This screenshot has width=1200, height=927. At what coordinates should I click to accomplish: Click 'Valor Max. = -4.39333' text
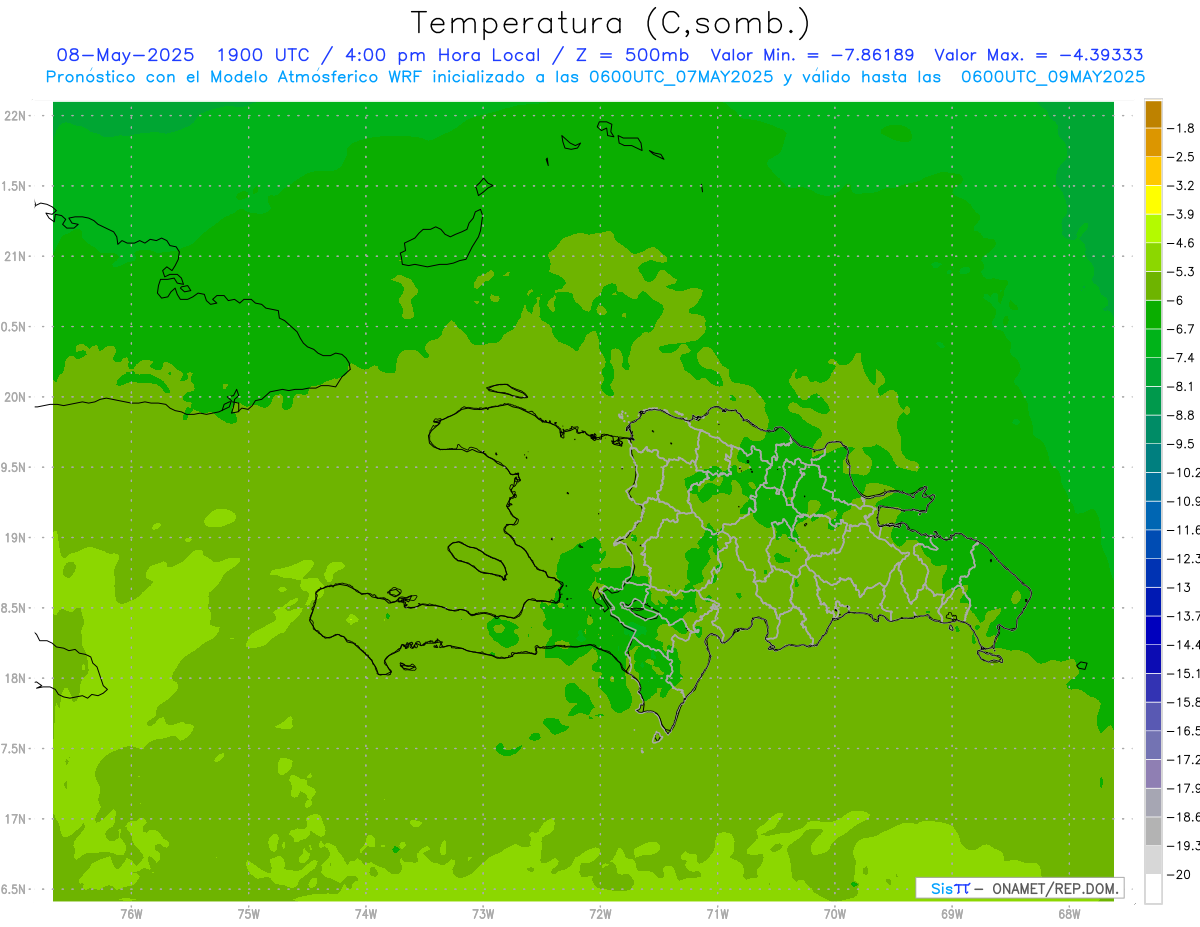tap(1039, 55)
